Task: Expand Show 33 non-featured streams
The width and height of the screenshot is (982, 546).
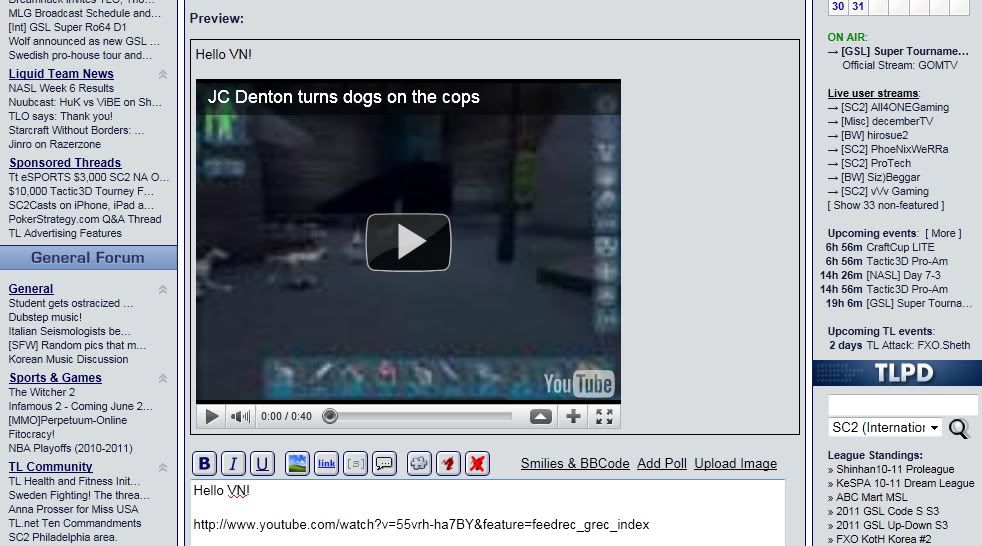Action: coord(886,205)
